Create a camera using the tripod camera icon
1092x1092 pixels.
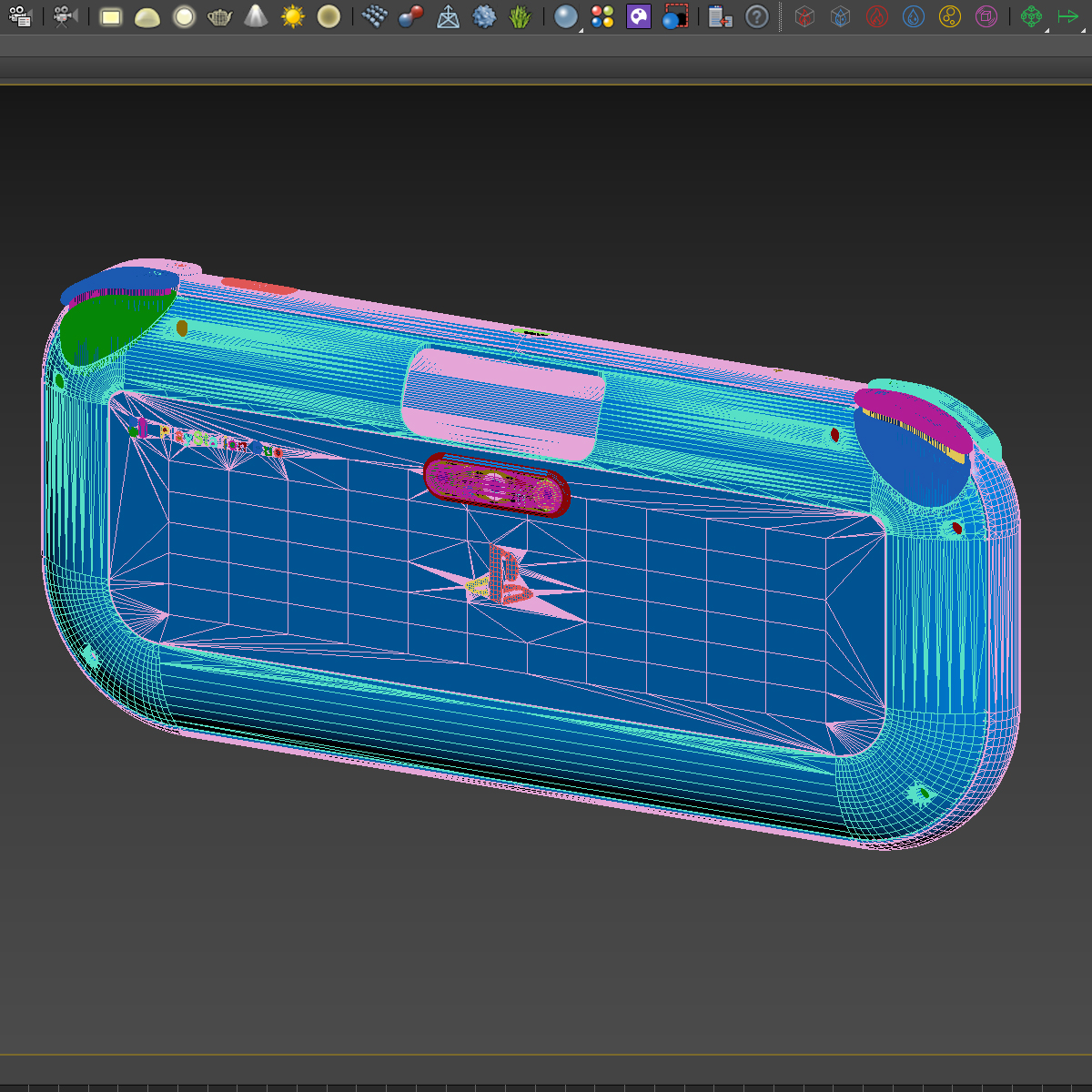click(x=65, y=16)
